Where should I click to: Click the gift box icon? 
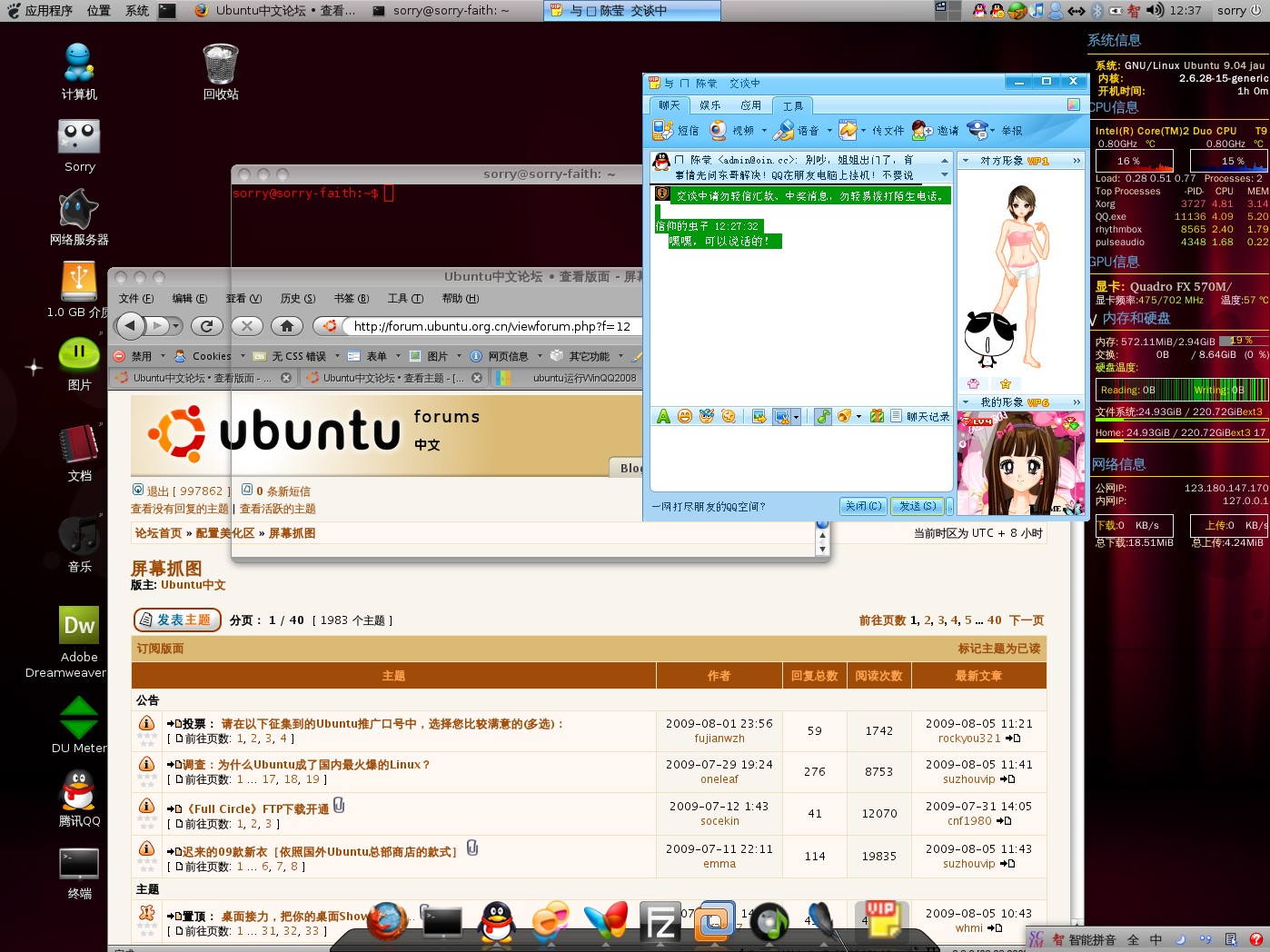pyautogui.click(x=877, y=416)
